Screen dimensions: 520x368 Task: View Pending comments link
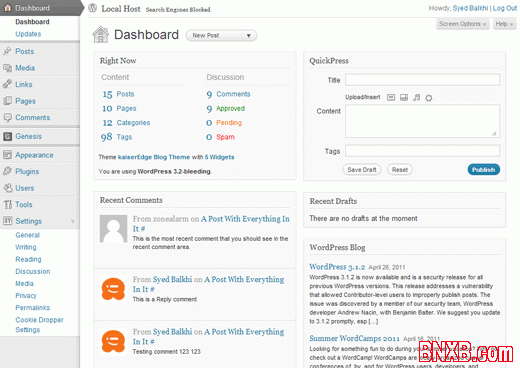pyautogui.click(x=229, y=123)
